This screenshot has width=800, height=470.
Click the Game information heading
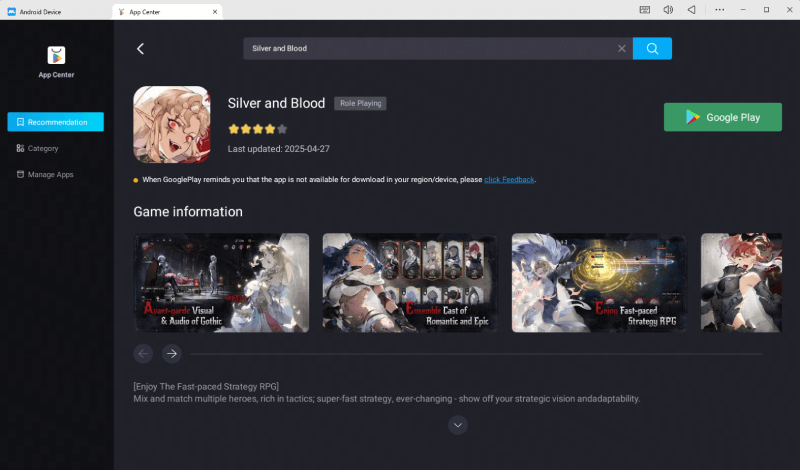(188, 212)
